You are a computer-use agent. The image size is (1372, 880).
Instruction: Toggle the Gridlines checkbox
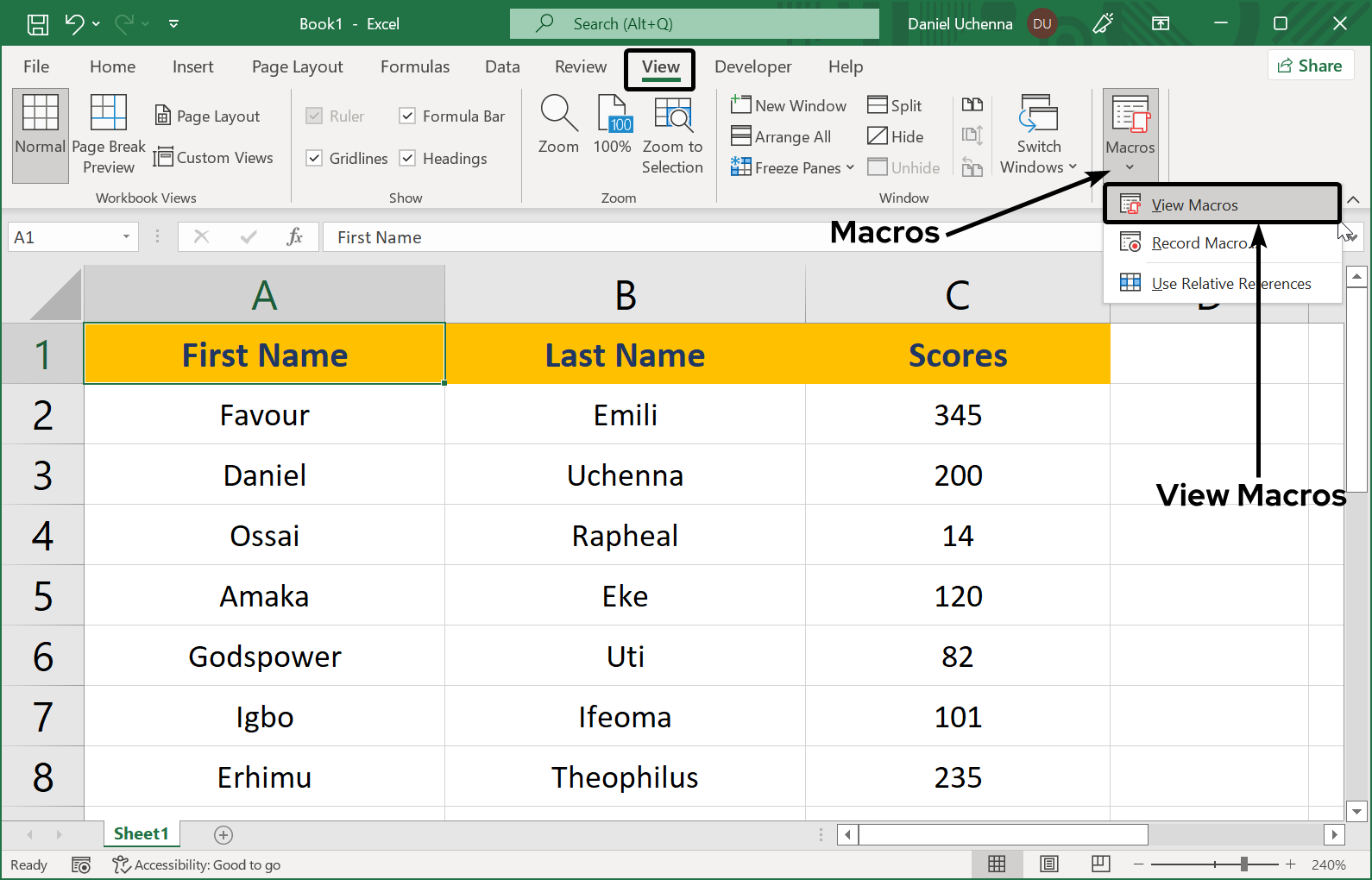(x=315, y=158)
